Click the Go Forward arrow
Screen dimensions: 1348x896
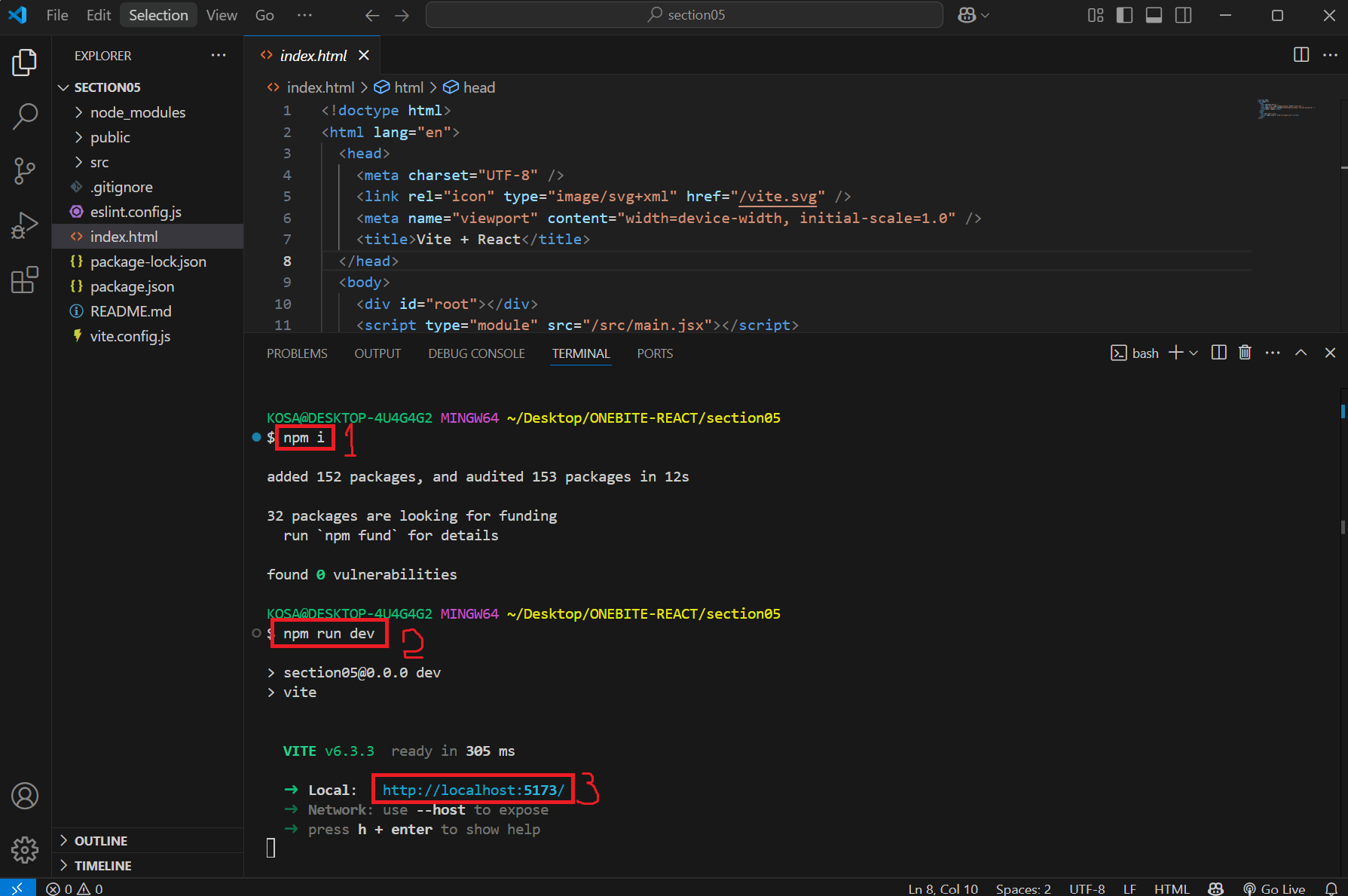(402, 15)
